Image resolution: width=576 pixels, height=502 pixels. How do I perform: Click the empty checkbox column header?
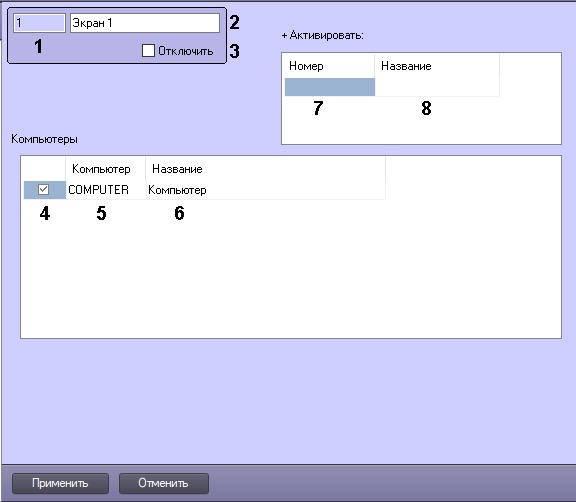click(44, 169)
